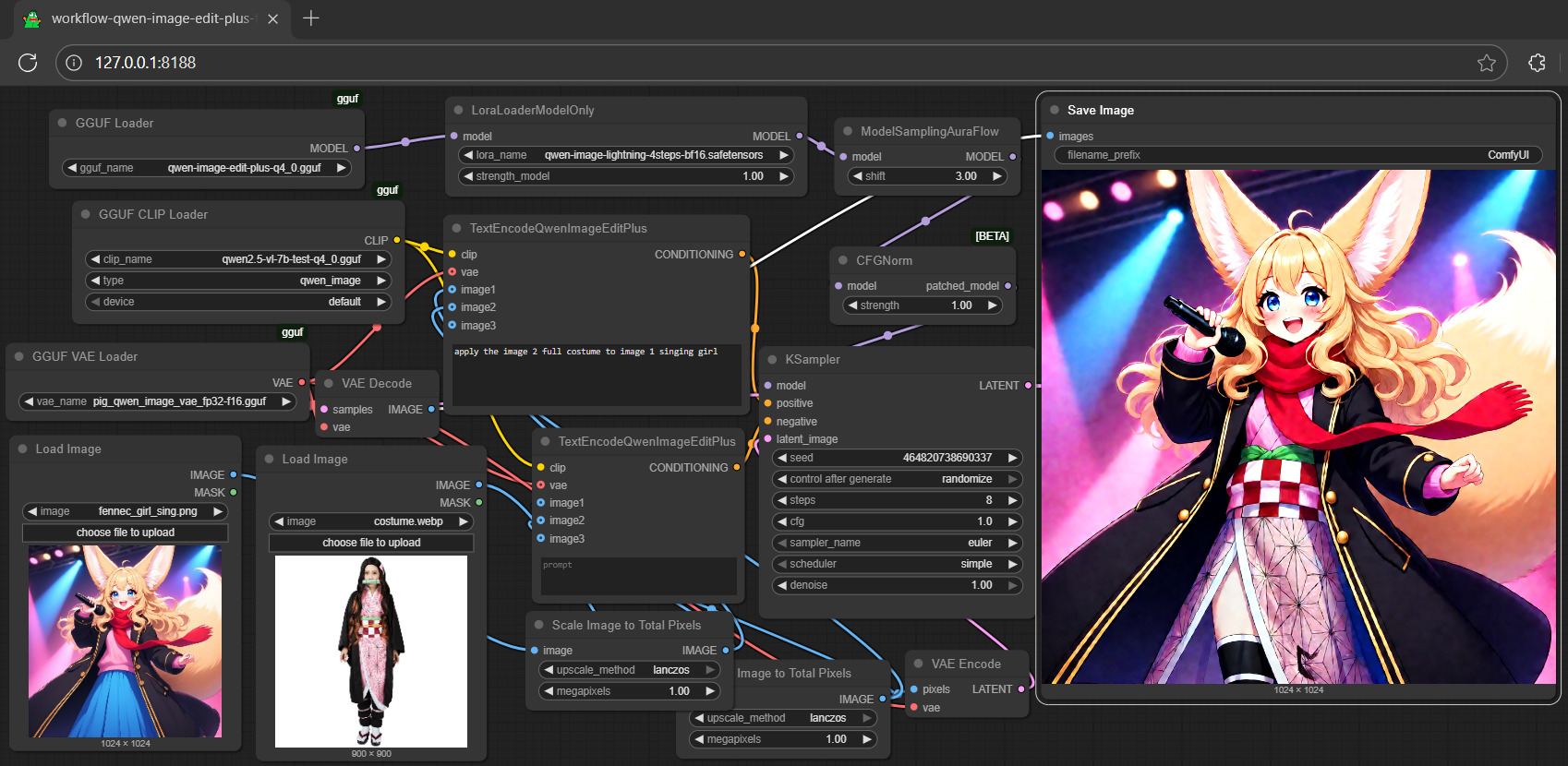Screen dimensions: 1568x766
Task: Open the type qwen_image dropdown
Action: coord(238,281)
